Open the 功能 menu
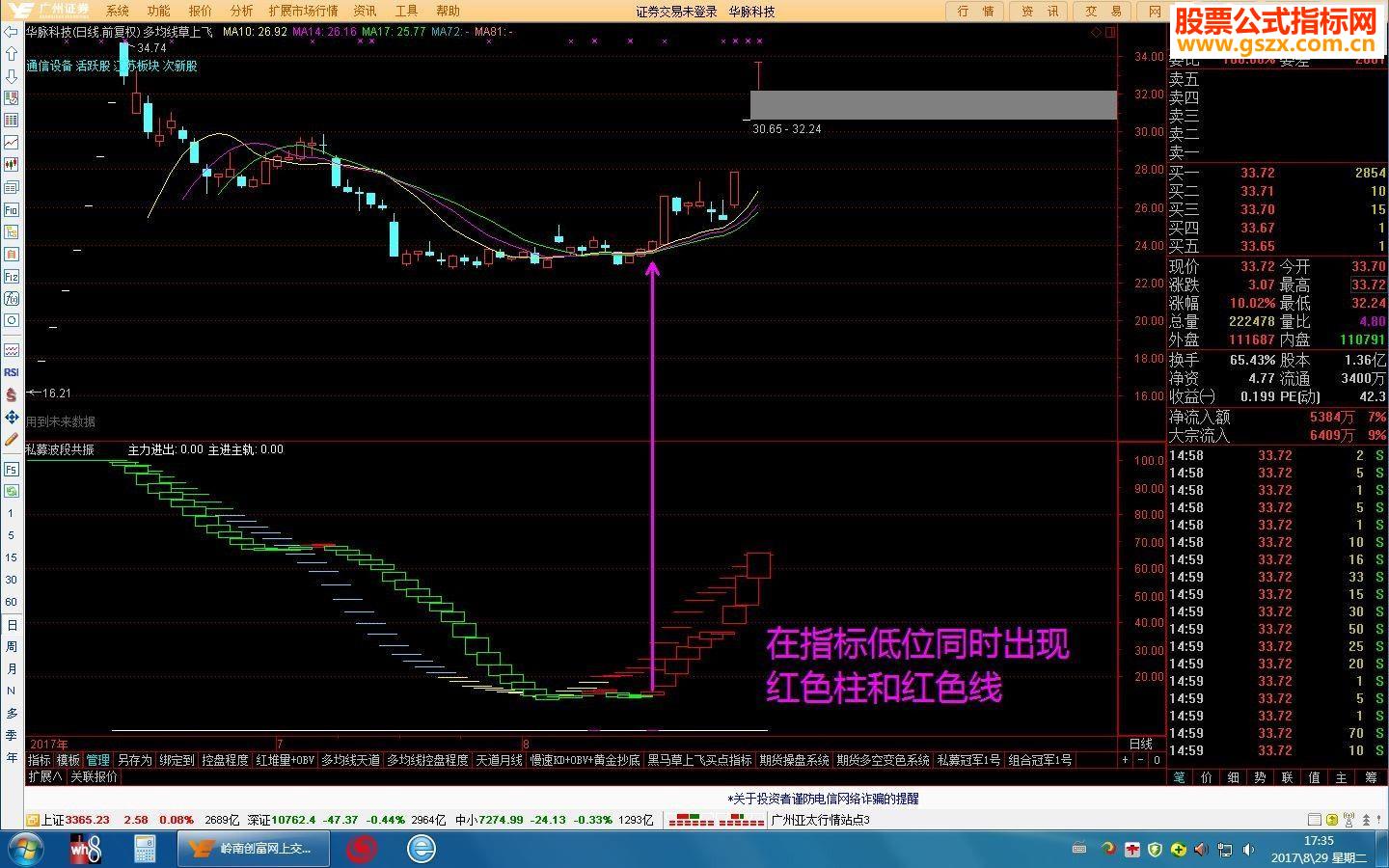The height and width of the screenshot is (868, 1389). (x=159, y=11)
